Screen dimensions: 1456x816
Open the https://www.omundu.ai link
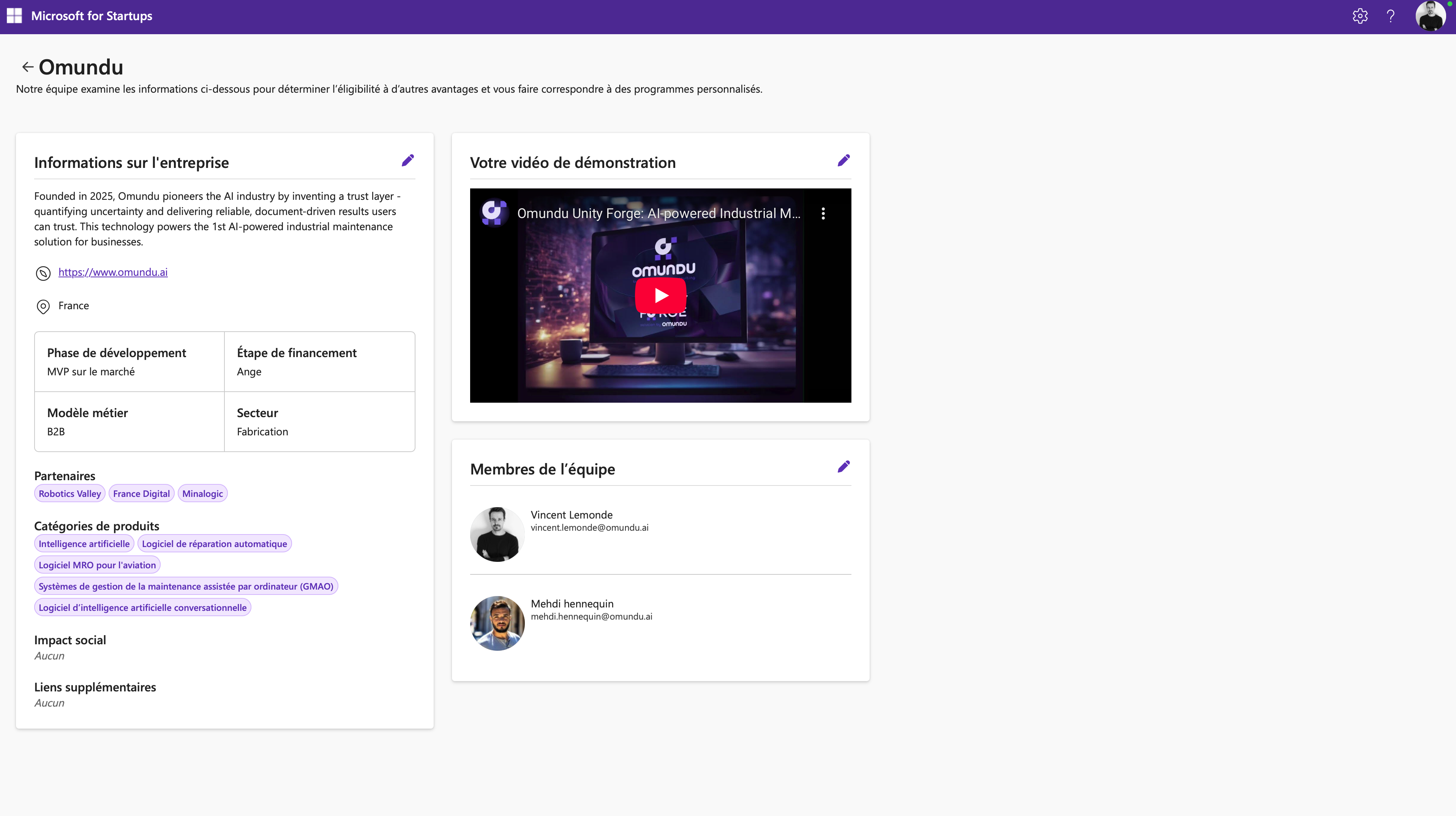[x=113, y=272]
